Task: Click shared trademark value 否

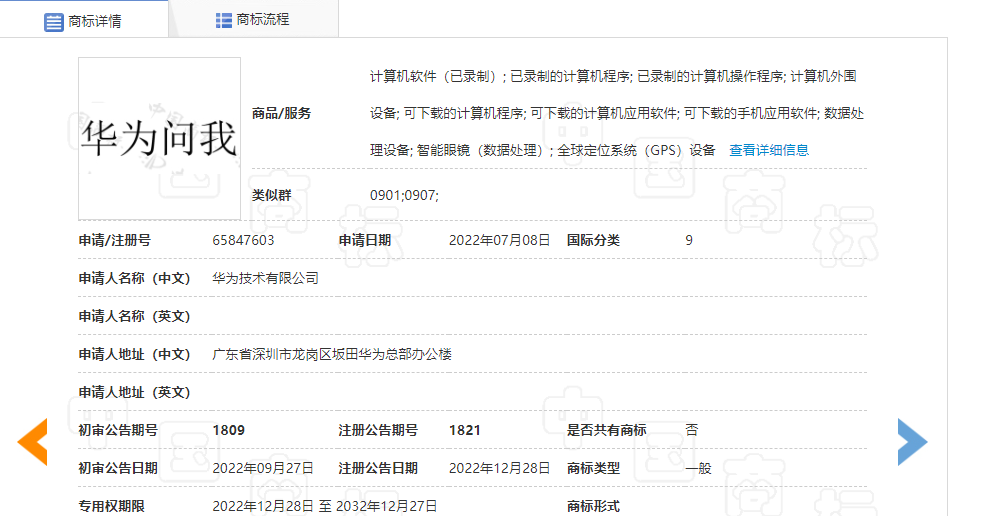Action: pos(692,430)
